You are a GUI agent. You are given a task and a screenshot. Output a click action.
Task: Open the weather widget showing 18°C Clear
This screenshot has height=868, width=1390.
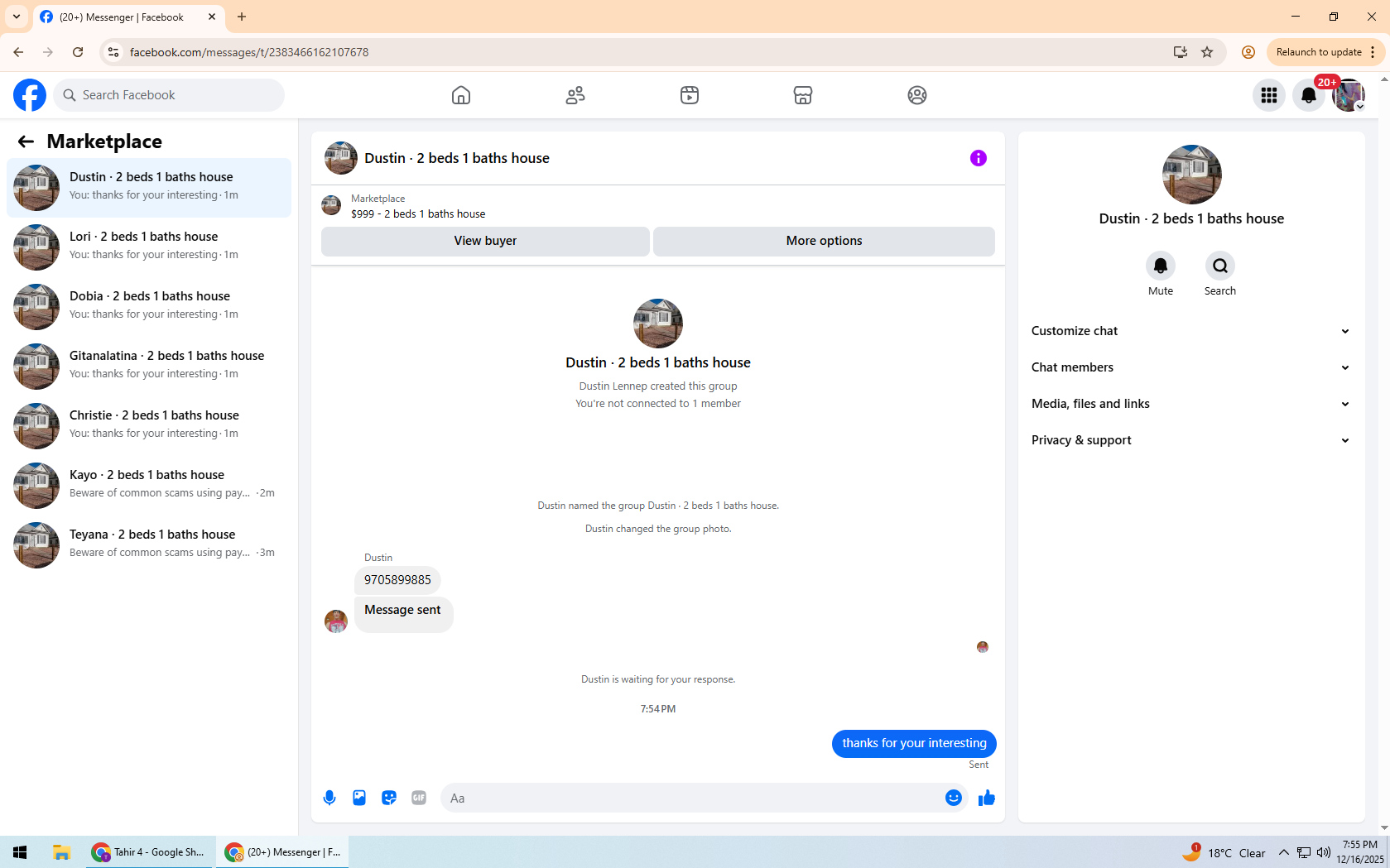(1224, 852)
